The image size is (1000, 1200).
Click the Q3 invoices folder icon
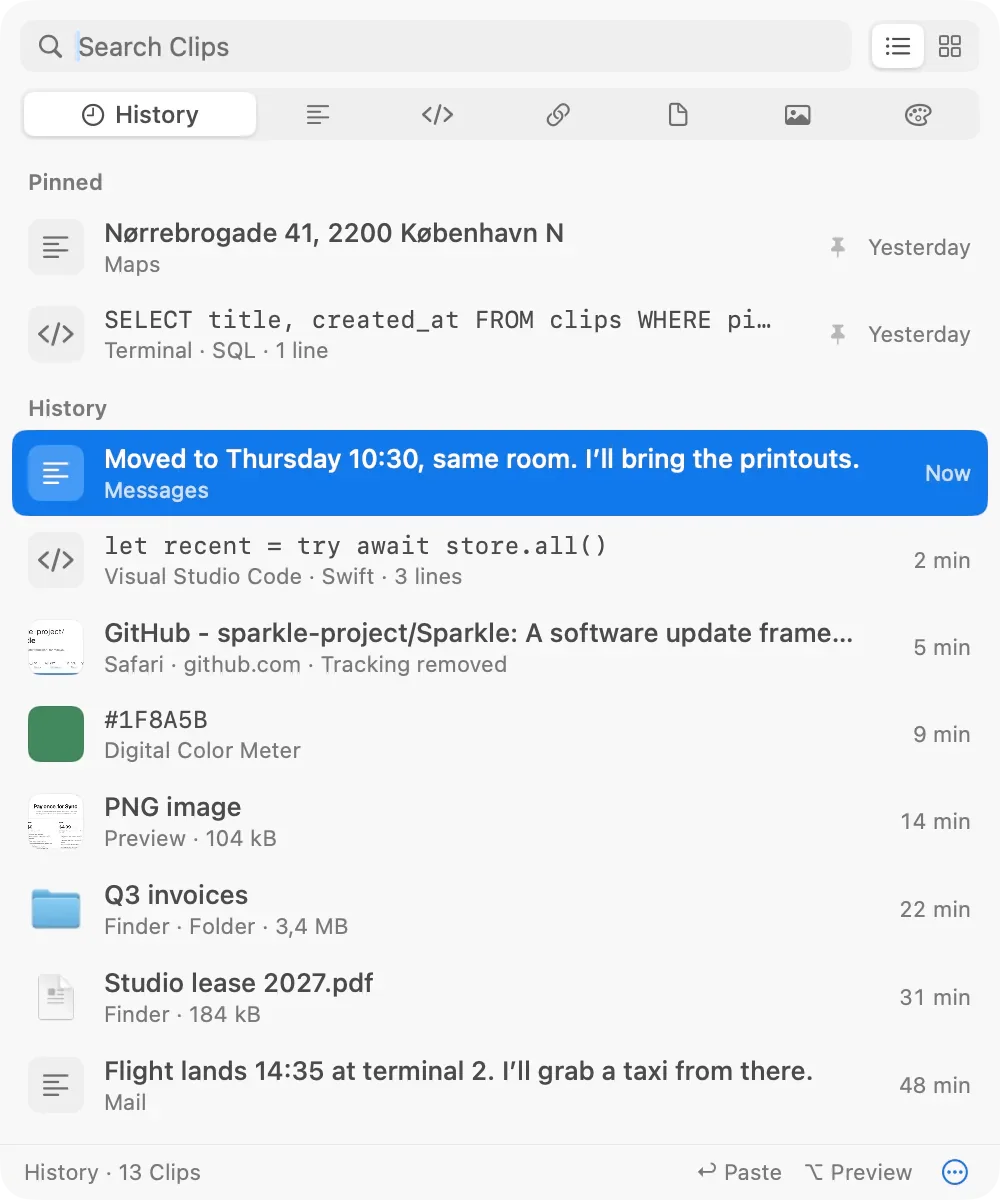pos(56,909)
